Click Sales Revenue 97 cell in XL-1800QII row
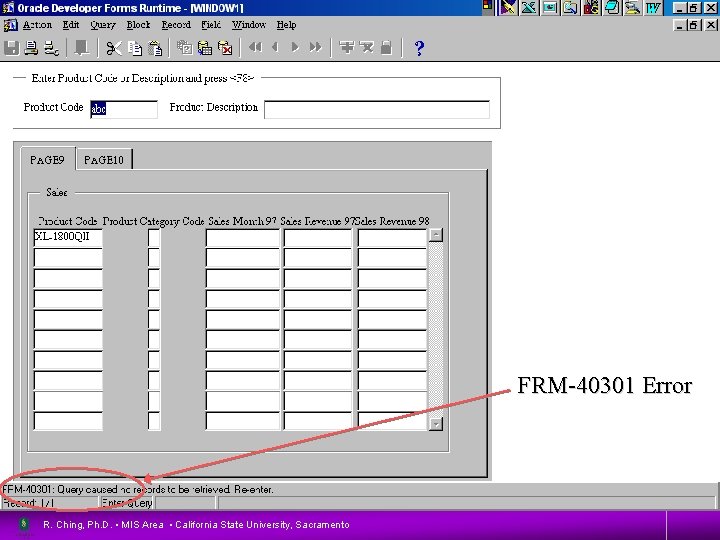720x540 pixels. point(317,238)
